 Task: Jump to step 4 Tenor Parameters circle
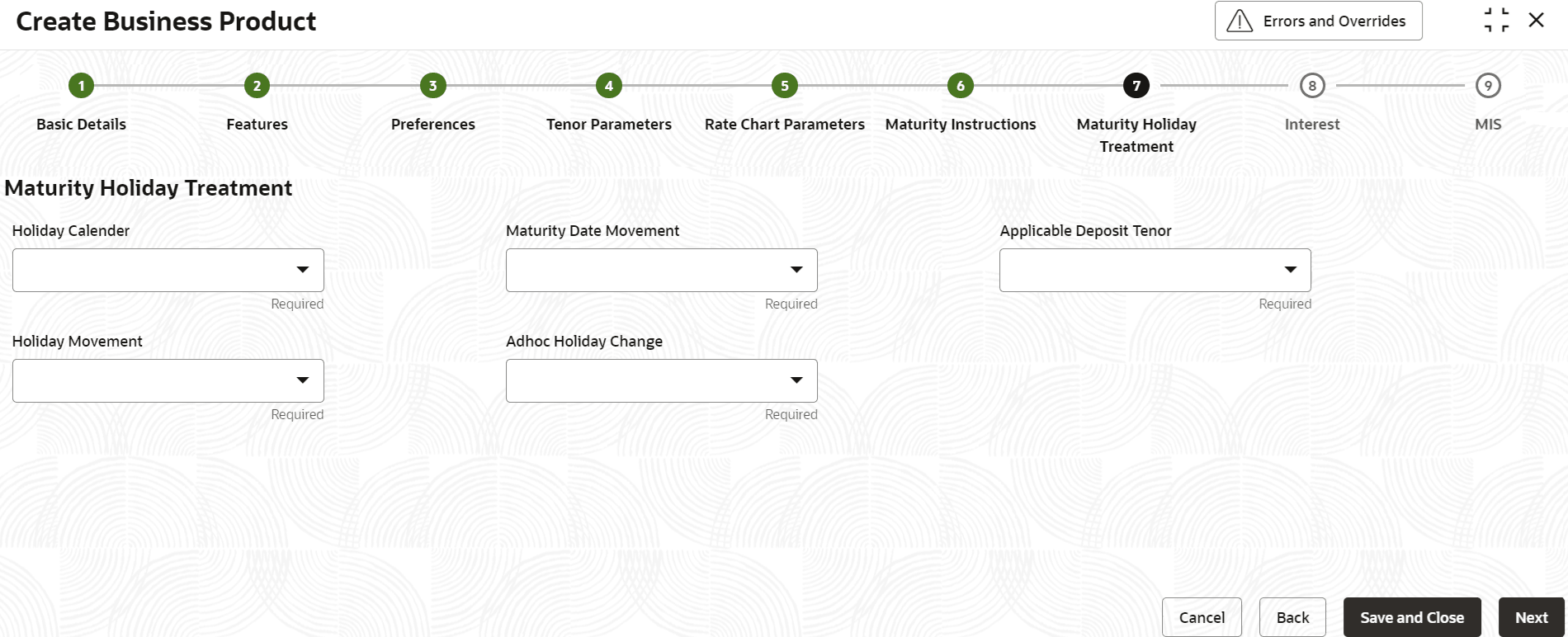click(608, 85)
